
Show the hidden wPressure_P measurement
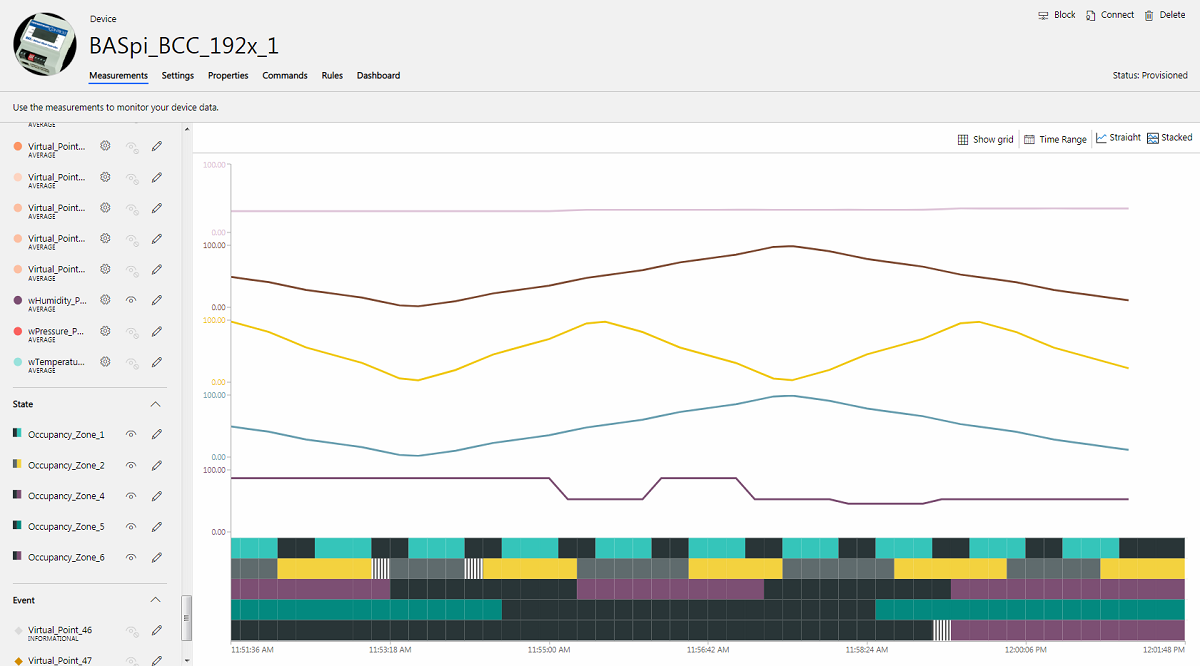coord(131,331)
